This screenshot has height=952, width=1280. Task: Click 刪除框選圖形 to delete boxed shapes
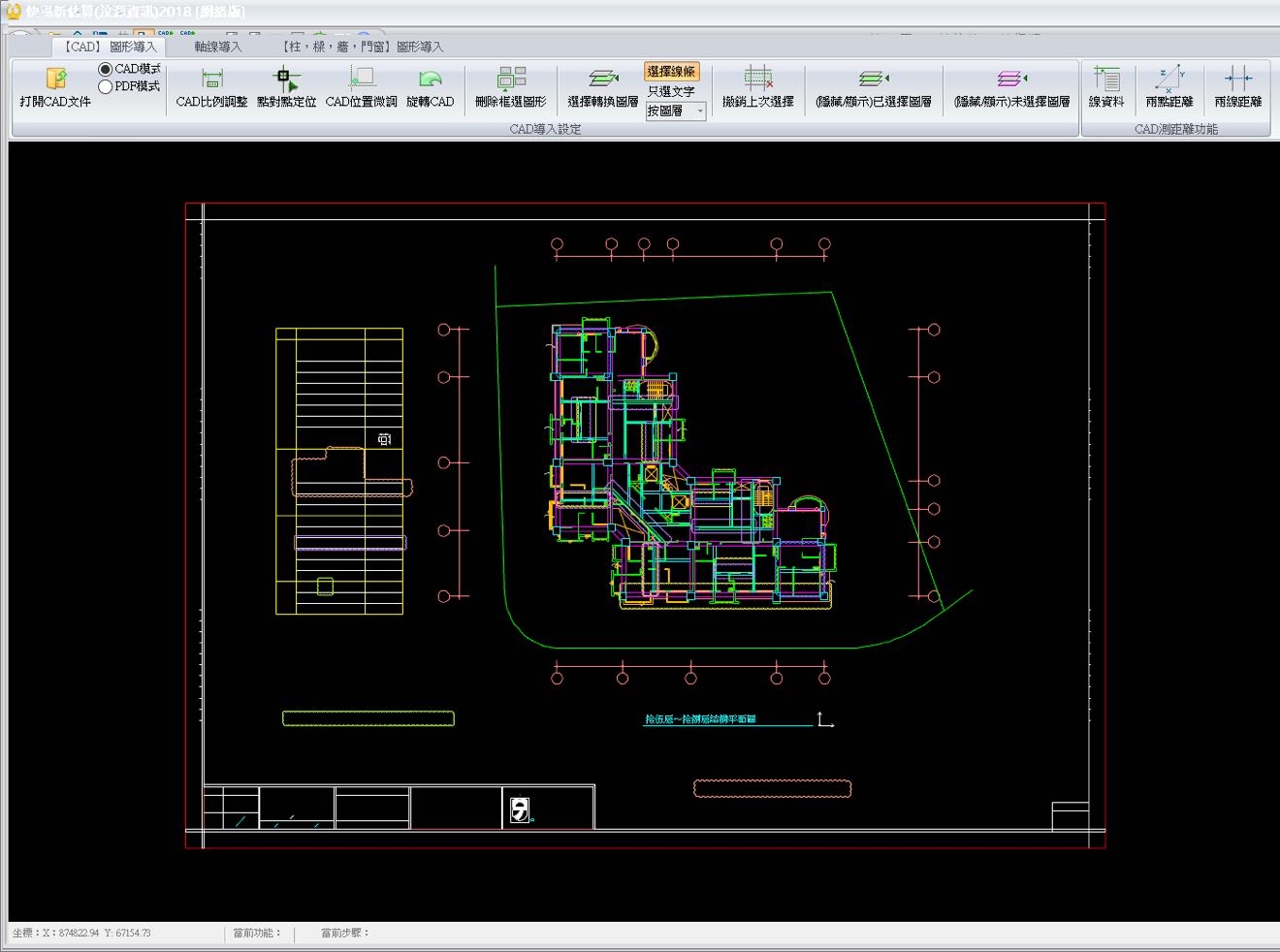511,87
